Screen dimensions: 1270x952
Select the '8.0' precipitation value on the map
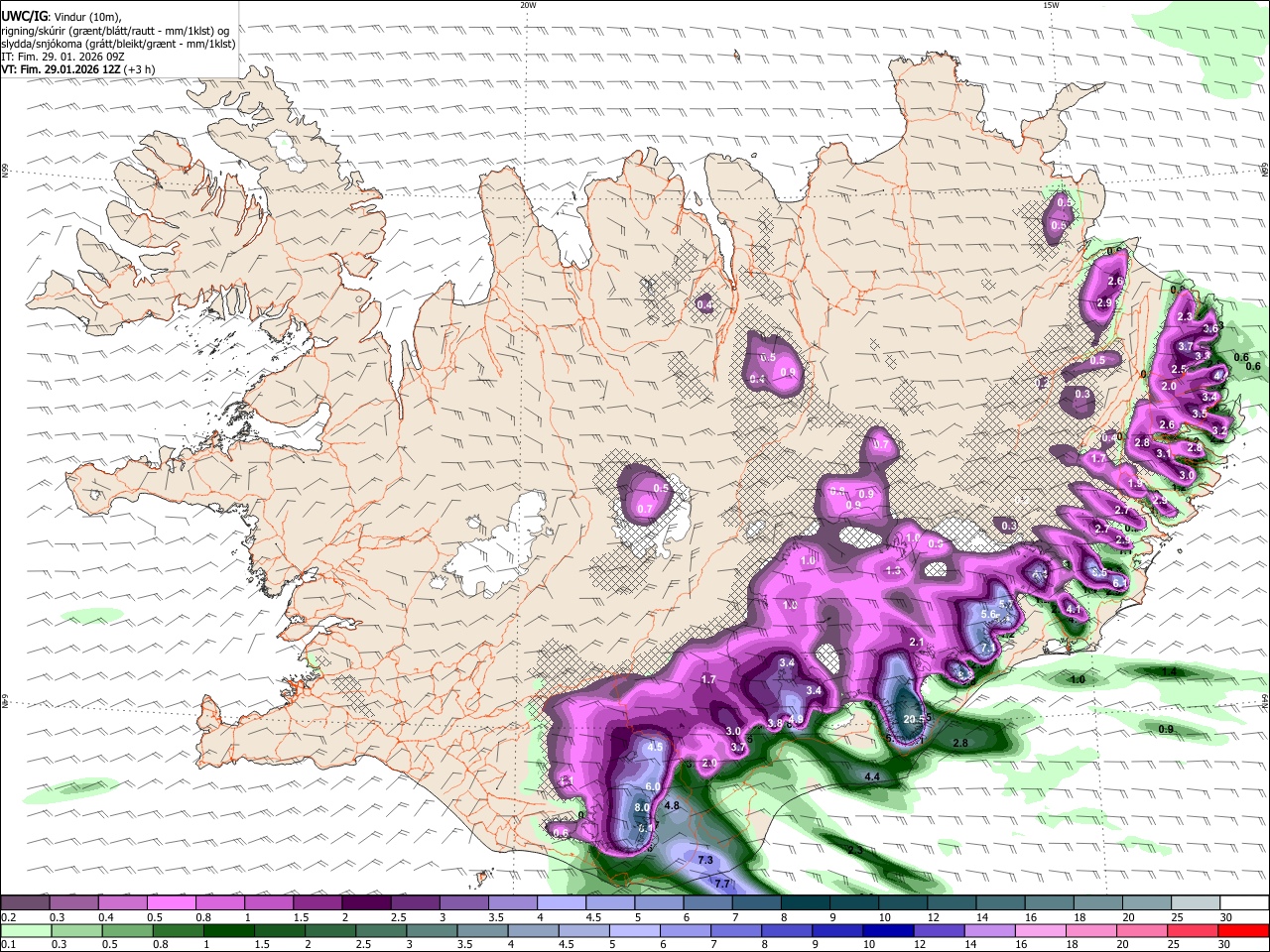pos(642,808)
